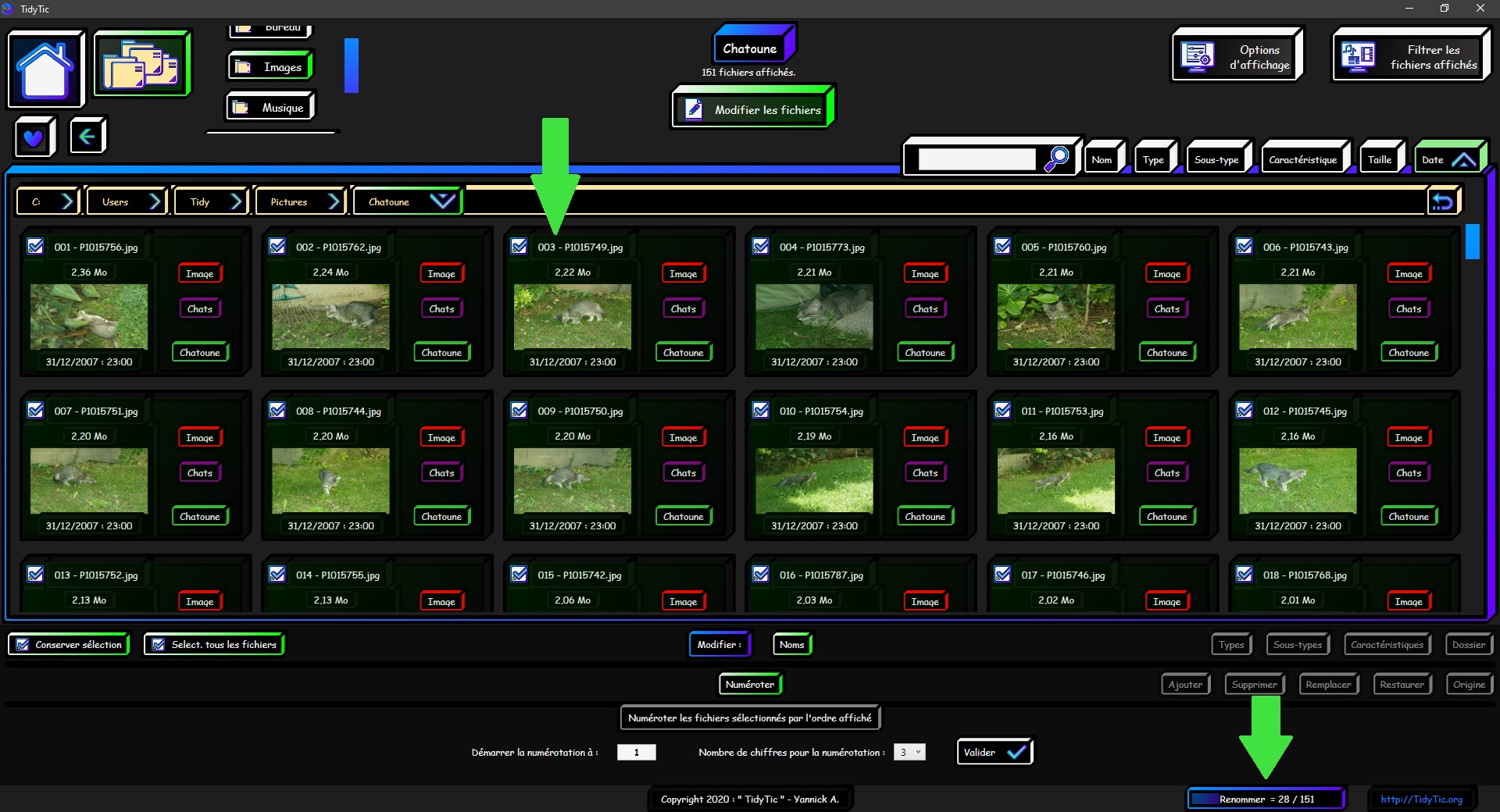
Task: Click the Ajouter button
Action: (1185, 685)
